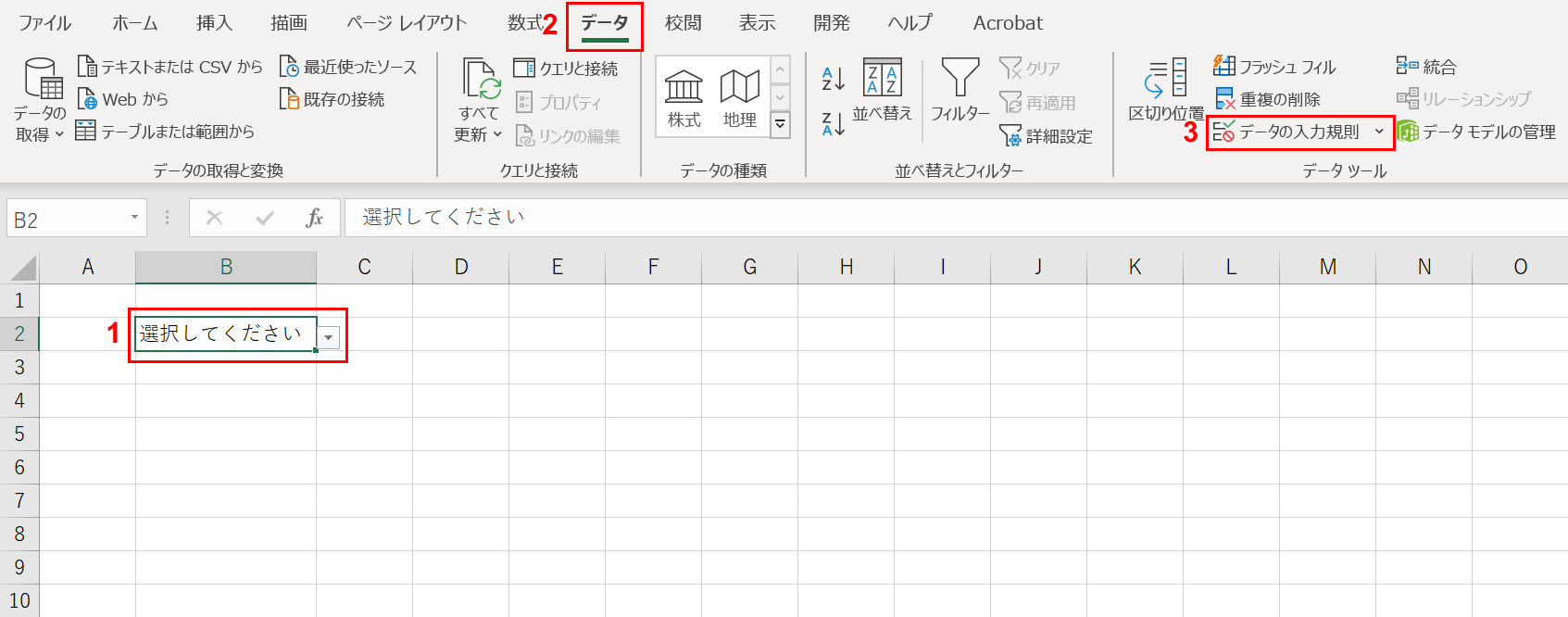Expand data types gallery more button
Screen dimensions: 1568x617
[781, 125]
